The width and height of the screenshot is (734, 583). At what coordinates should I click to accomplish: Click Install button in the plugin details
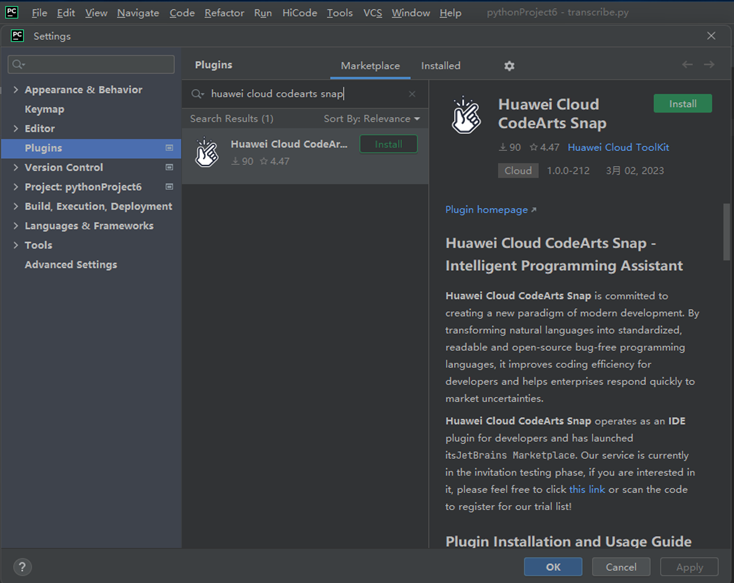tap(682, 104)
